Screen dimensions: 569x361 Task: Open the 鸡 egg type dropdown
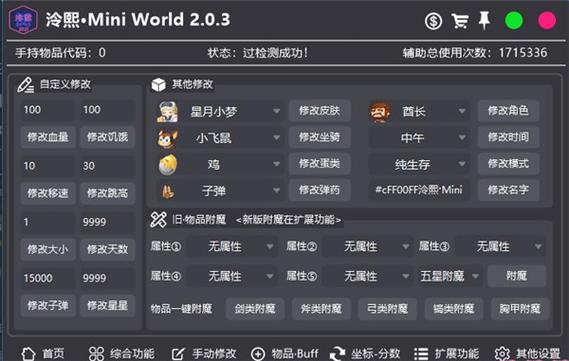tap(232, 164)
